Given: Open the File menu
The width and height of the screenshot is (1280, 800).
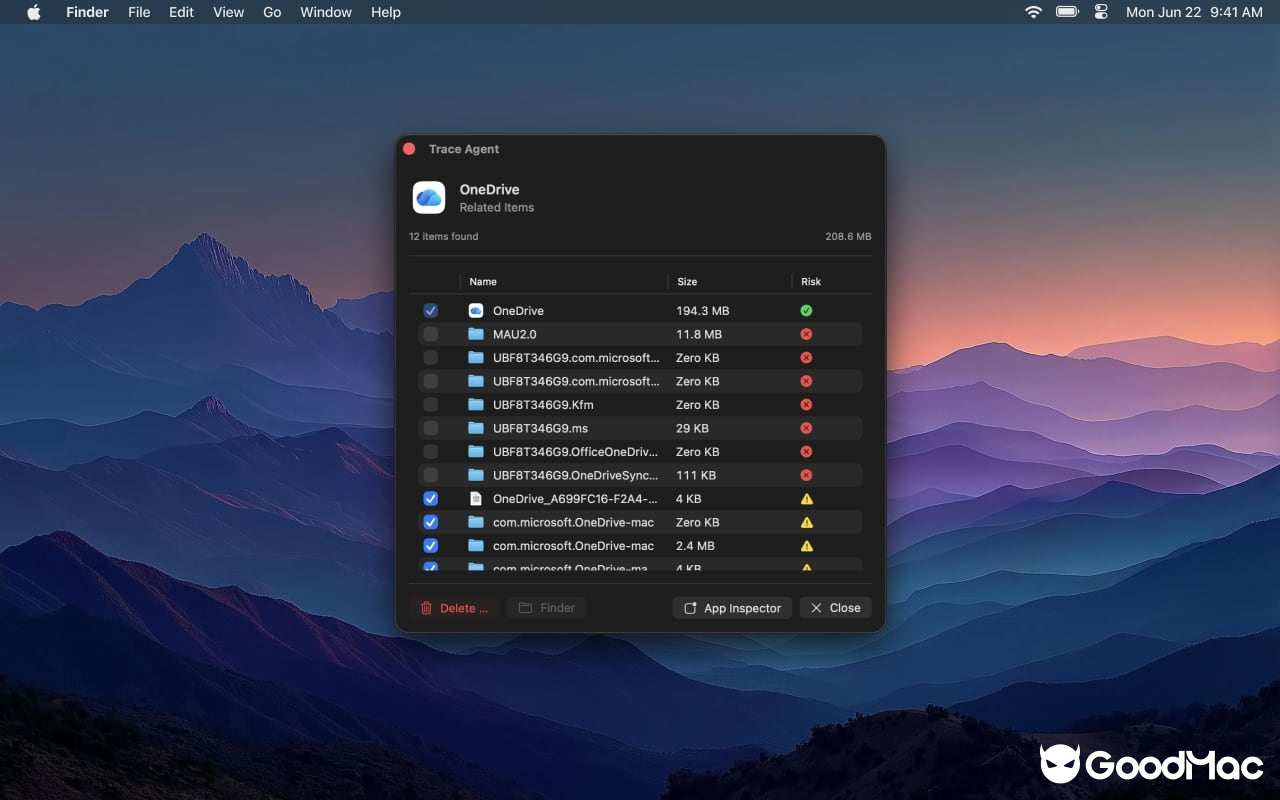Looking at the screenshot, I should point(139,12).
